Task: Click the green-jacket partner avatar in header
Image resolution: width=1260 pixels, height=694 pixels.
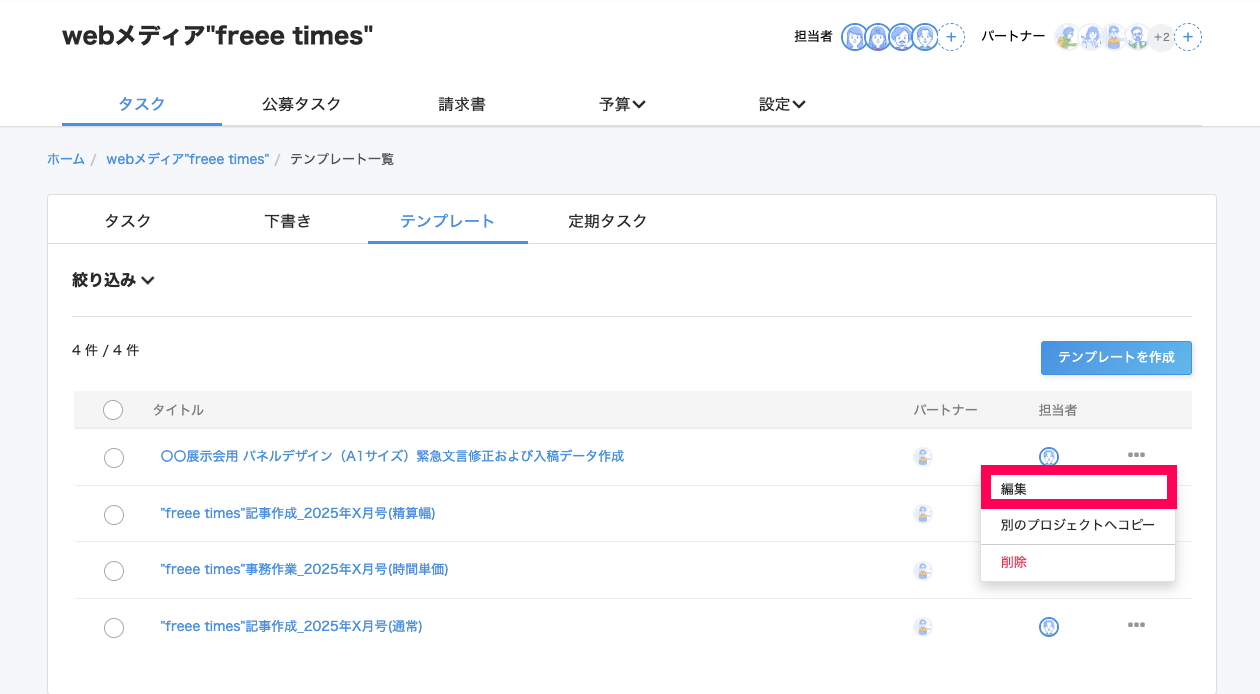Action: click(1067, 37)
